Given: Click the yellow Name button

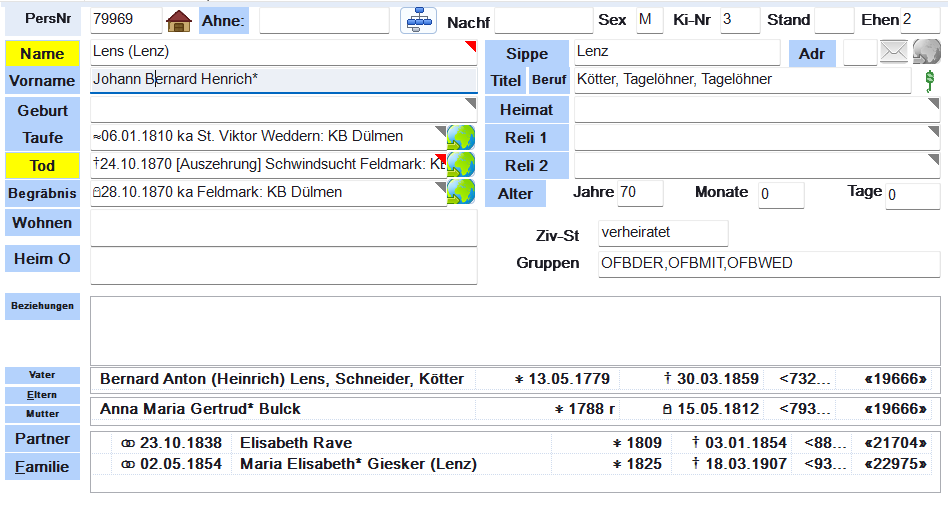Looking at the screenshot, I should [42, 53].
